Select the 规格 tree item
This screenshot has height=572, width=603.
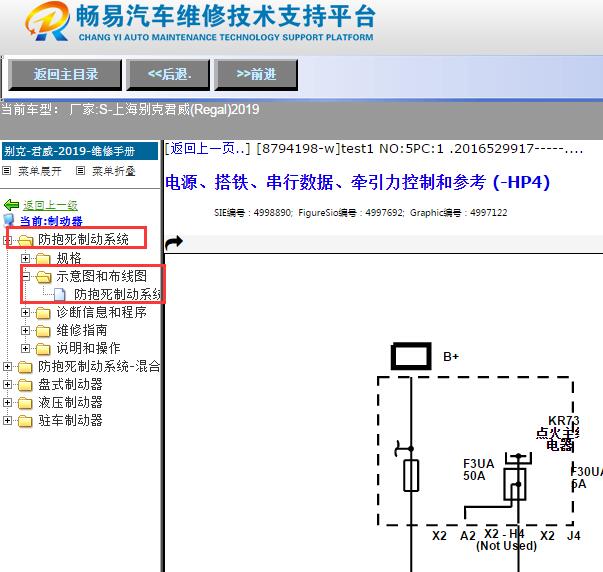coord(69,258)
